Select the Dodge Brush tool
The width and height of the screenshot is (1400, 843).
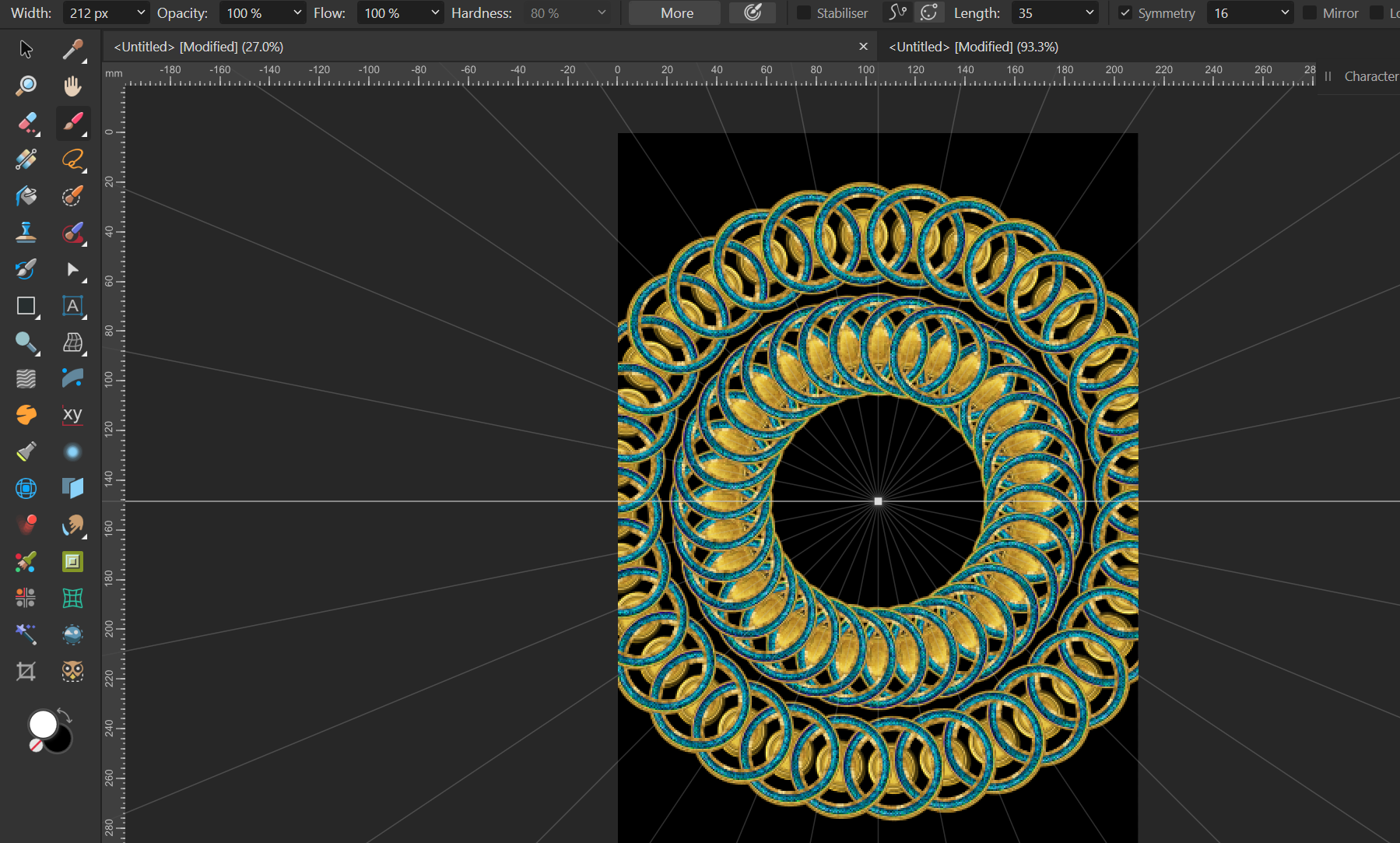tap(26, 342)
